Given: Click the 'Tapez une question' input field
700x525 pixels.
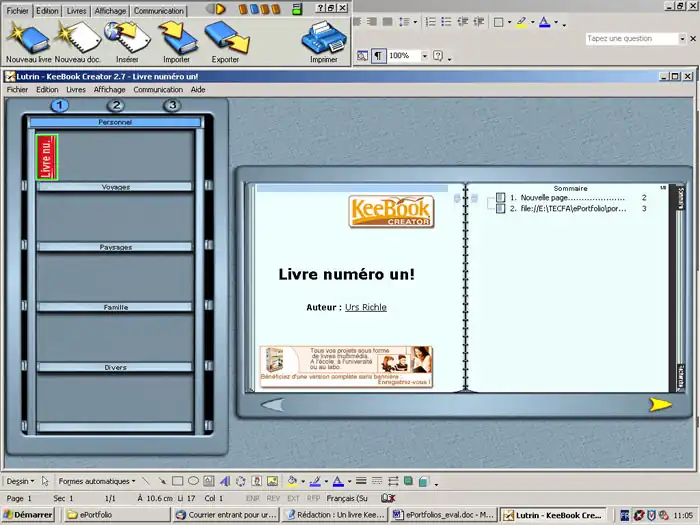Looking at the screenshot, I should tap(633, 39).
